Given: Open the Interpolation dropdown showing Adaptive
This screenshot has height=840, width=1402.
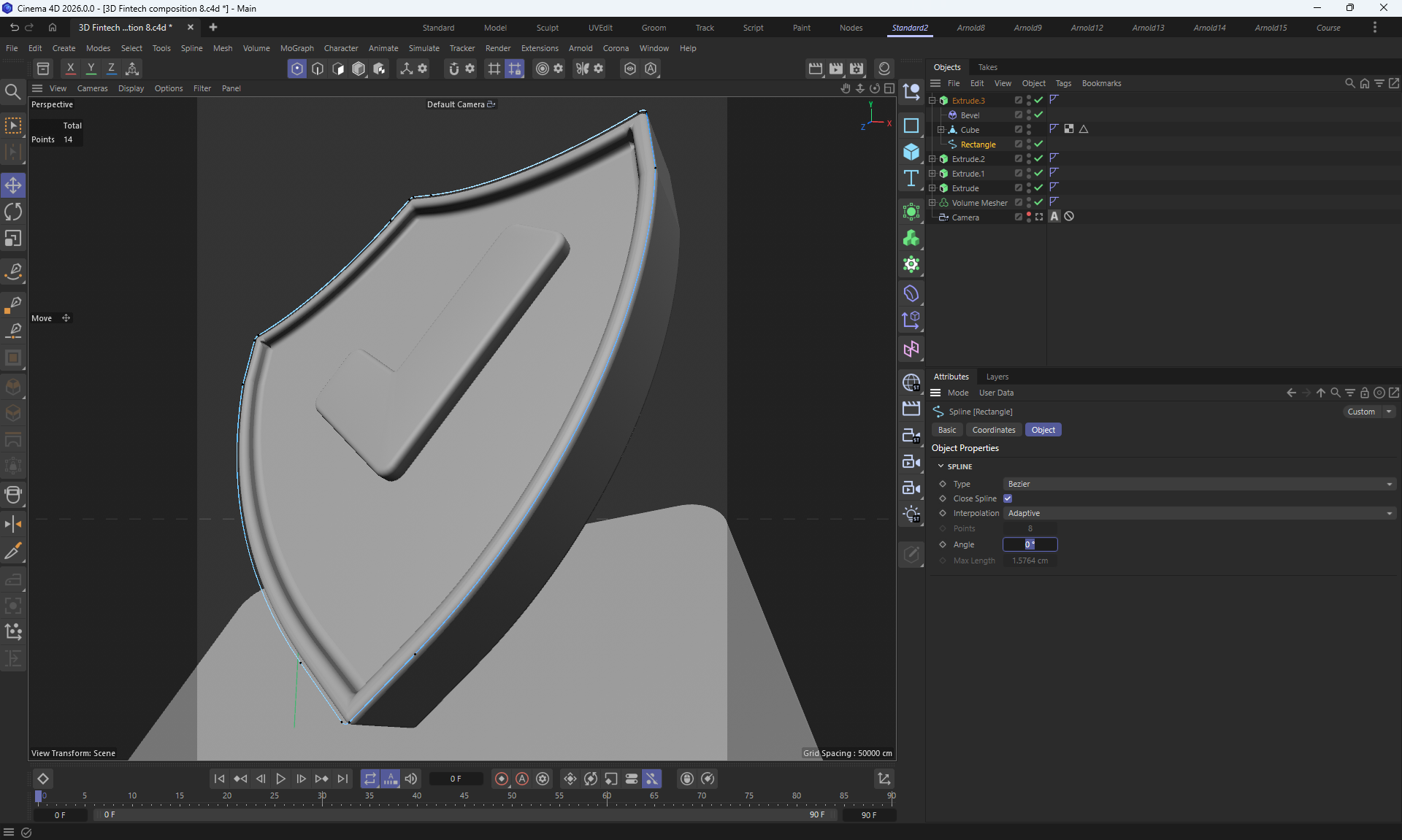Looking at the screenshot, I should [1199, 513].
